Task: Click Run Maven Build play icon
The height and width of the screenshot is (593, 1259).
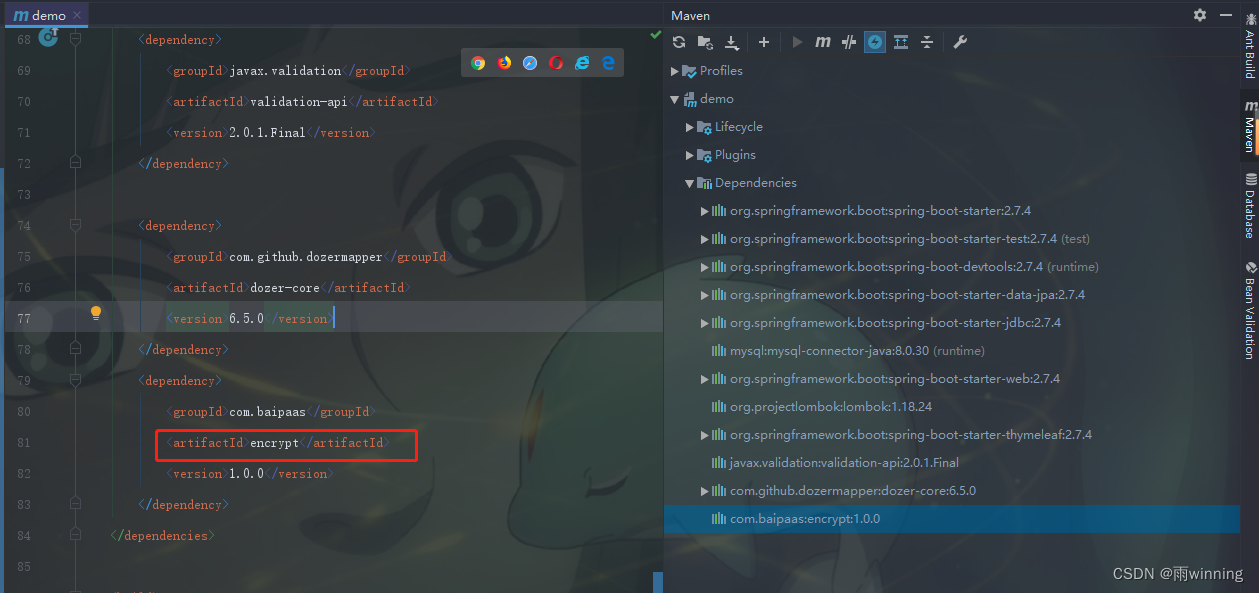Action: (797, 42)
